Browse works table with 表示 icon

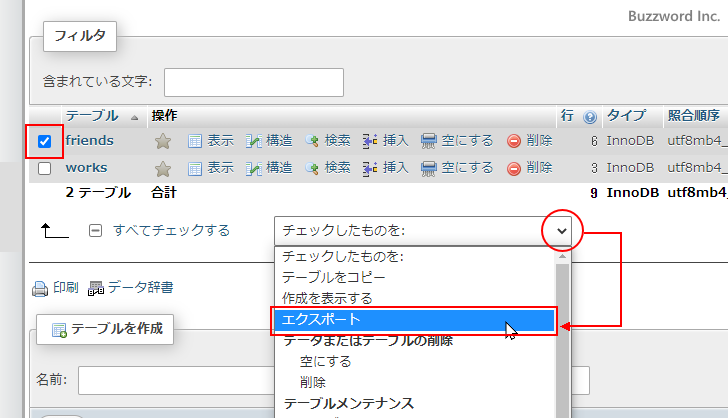195,169
